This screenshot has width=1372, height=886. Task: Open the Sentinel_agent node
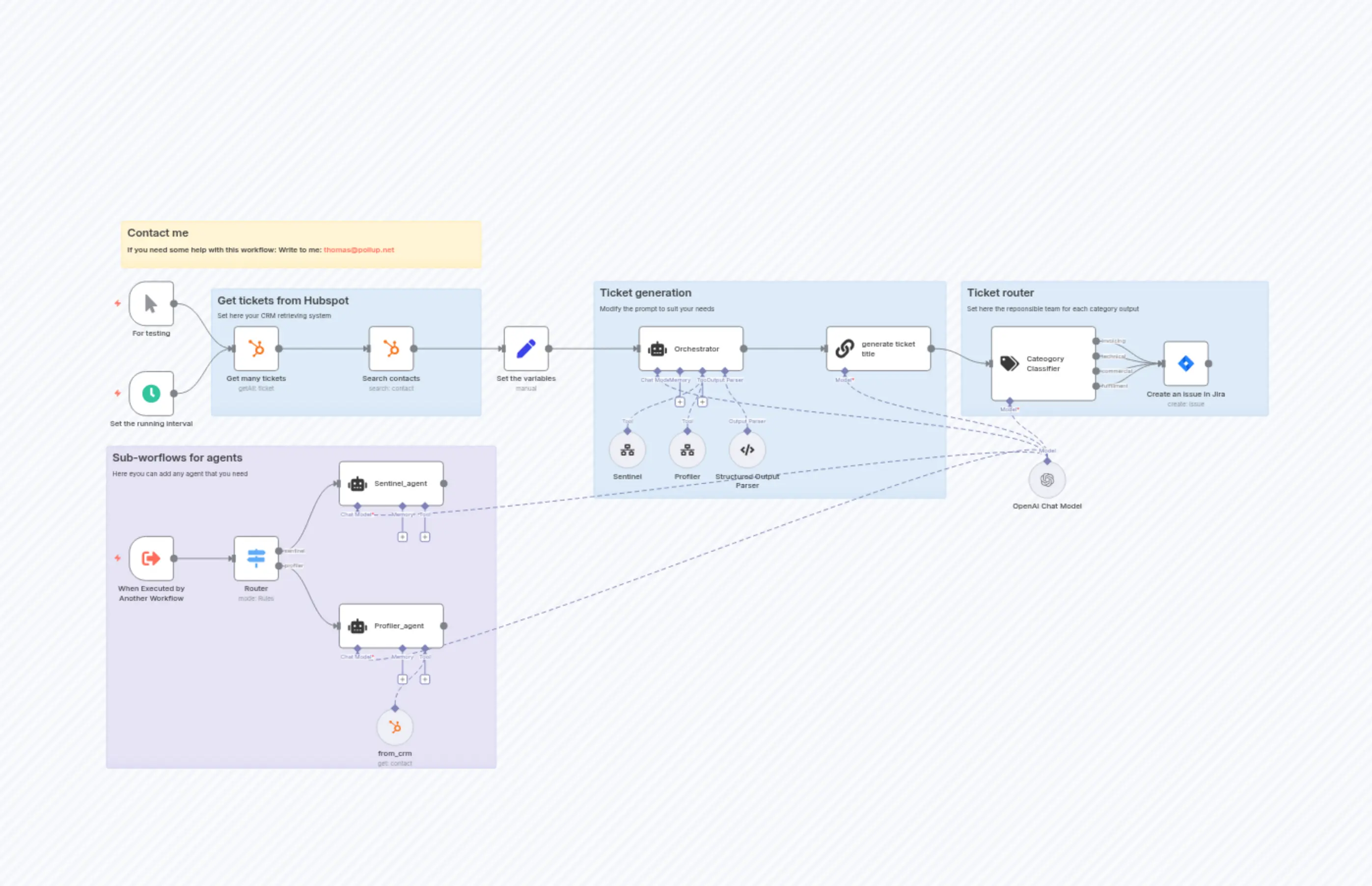click(x=391, y=483)
